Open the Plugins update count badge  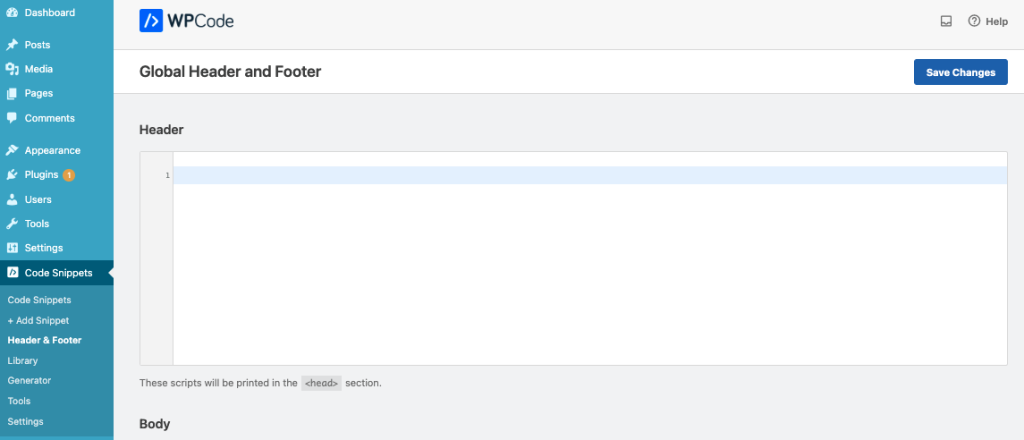(69, 175)
